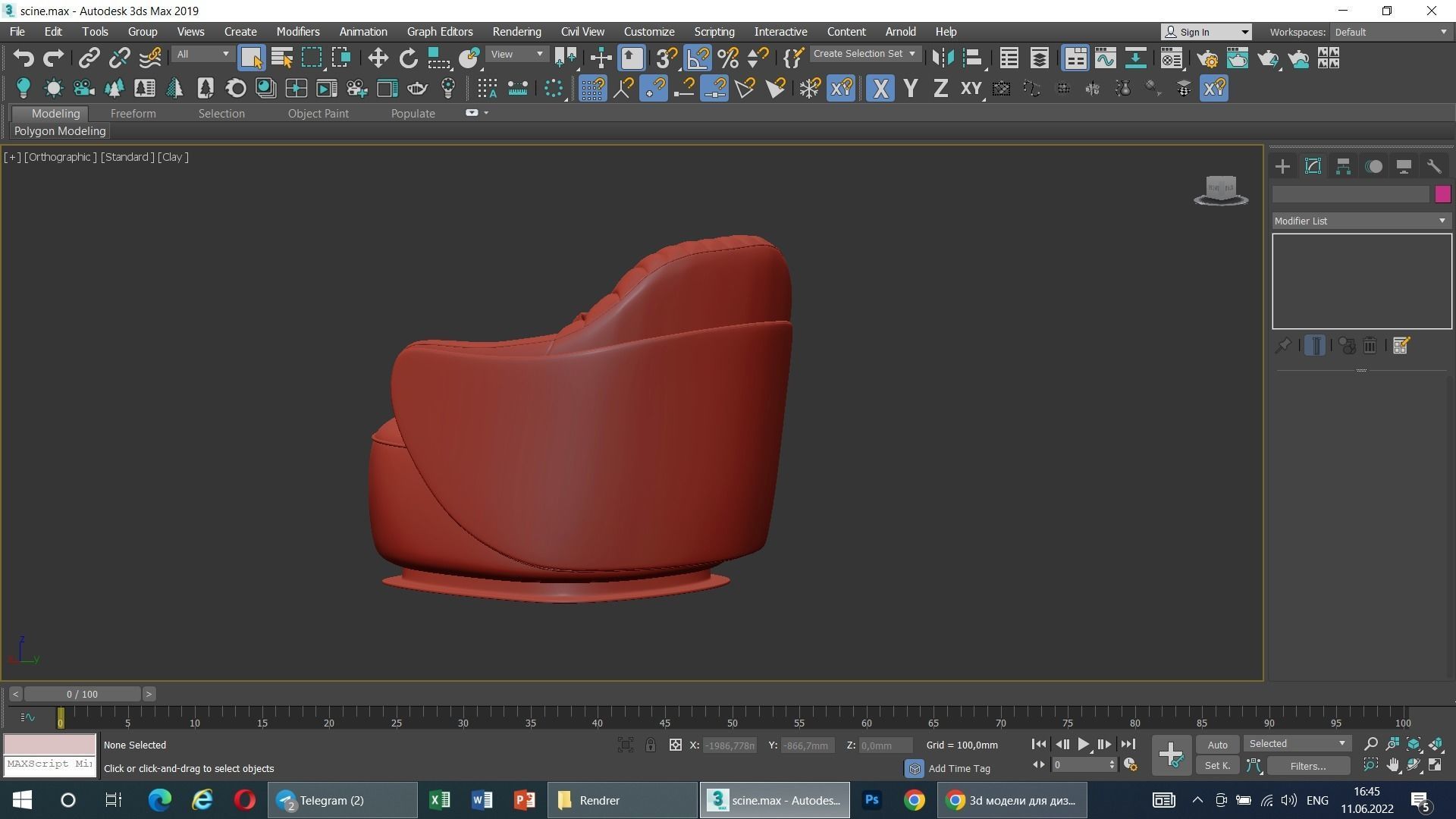Click Add Time Tag label
Screen dimensions: 1456x819
pyautogui.click(x=959, y=768)
